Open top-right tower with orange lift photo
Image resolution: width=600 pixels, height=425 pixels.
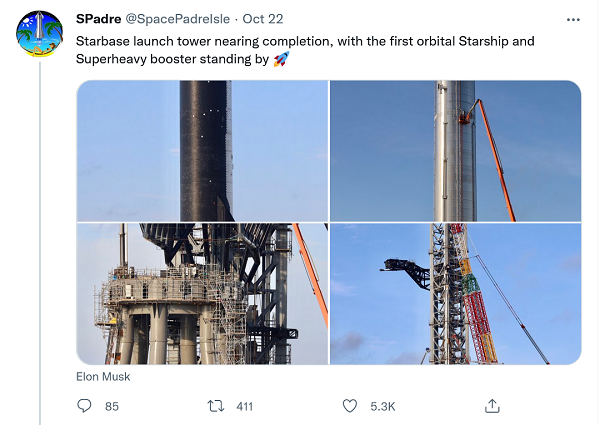pyautogui.click(x=455, y=150)
